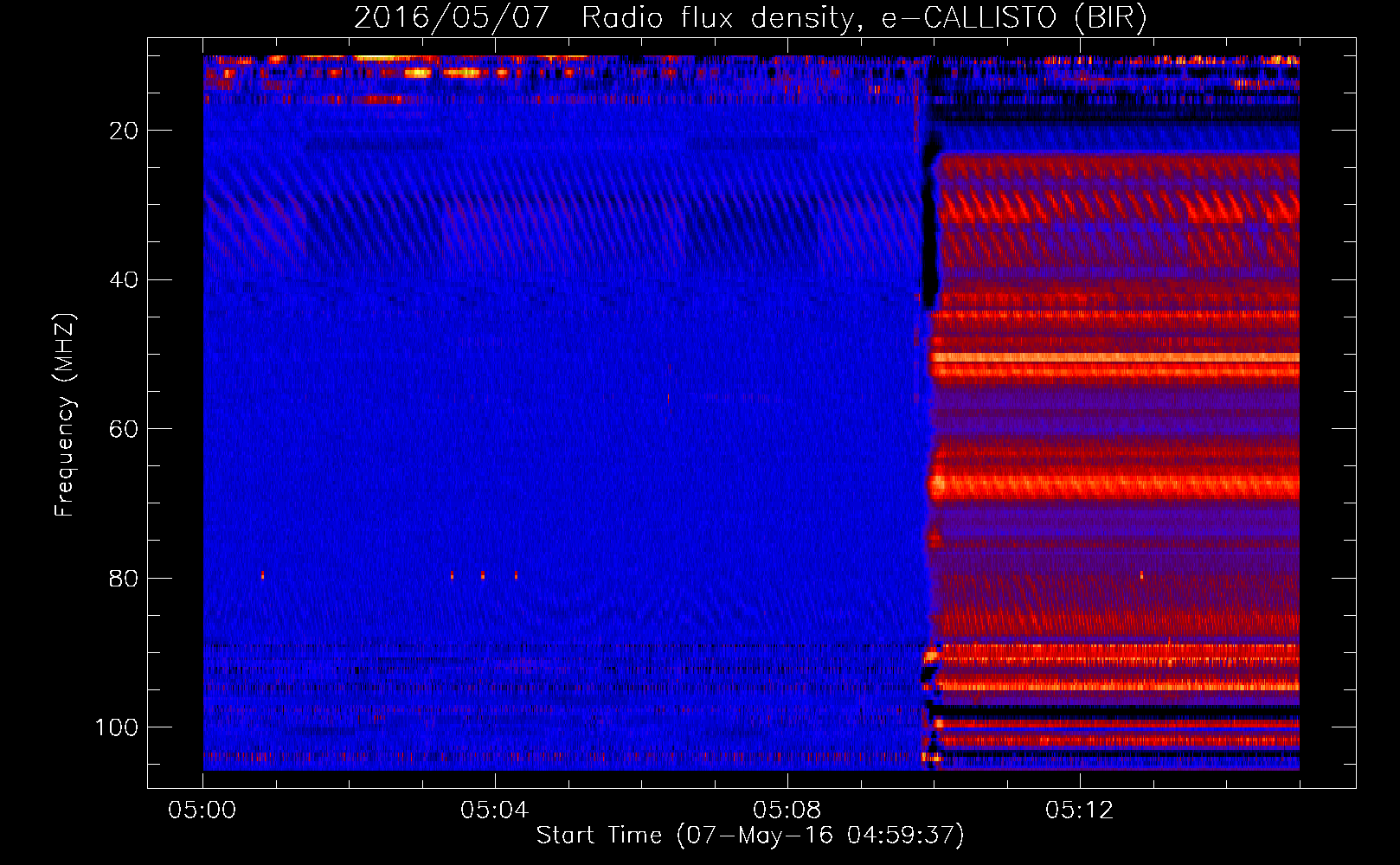1400x865 pixels.
Task: Click the plot title '2016/05/07 Radio flux density'
Action: [751, 17]
